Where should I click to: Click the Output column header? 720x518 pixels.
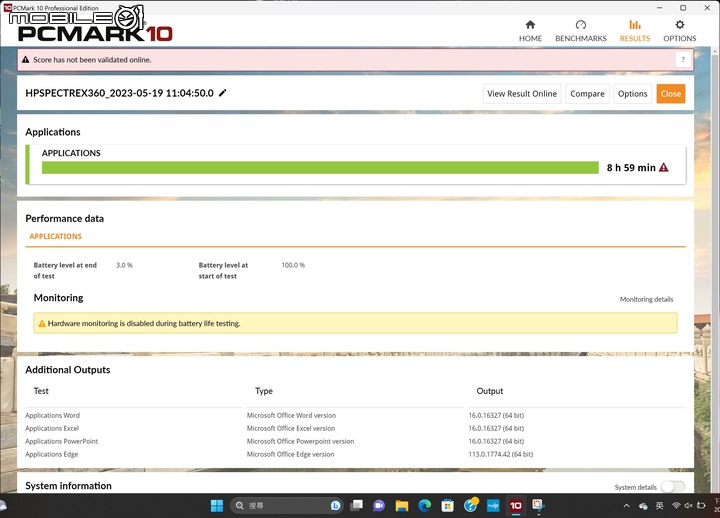coord(489,391)
